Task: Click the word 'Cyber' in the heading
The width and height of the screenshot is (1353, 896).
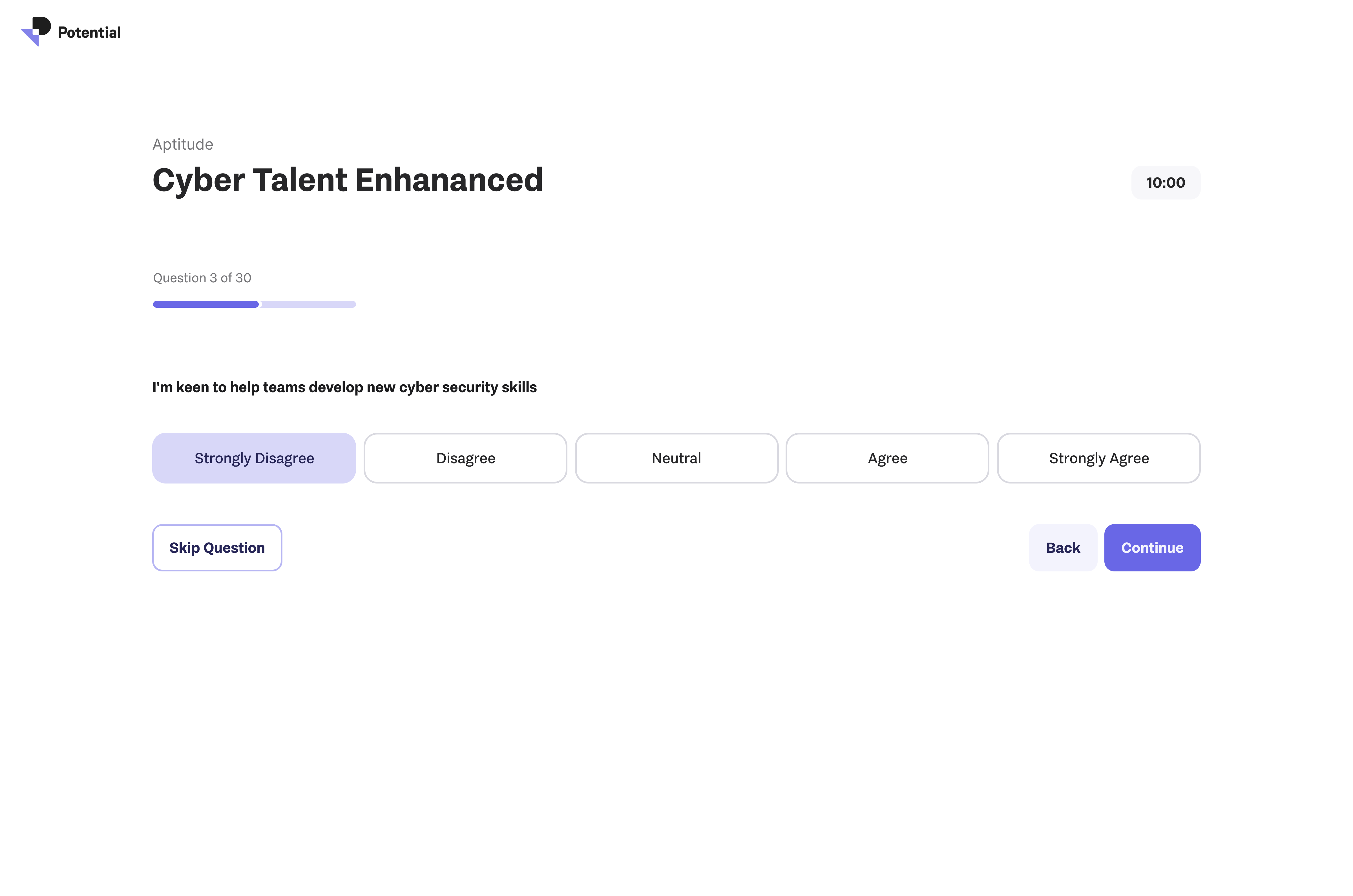Action: pos(198,181)
